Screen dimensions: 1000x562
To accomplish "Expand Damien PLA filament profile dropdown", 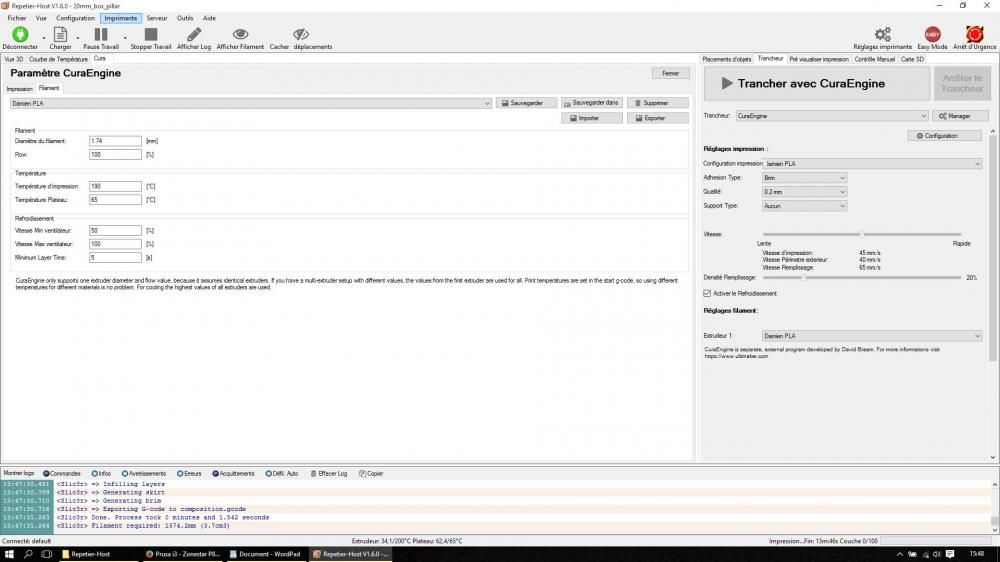I will 251,103.
